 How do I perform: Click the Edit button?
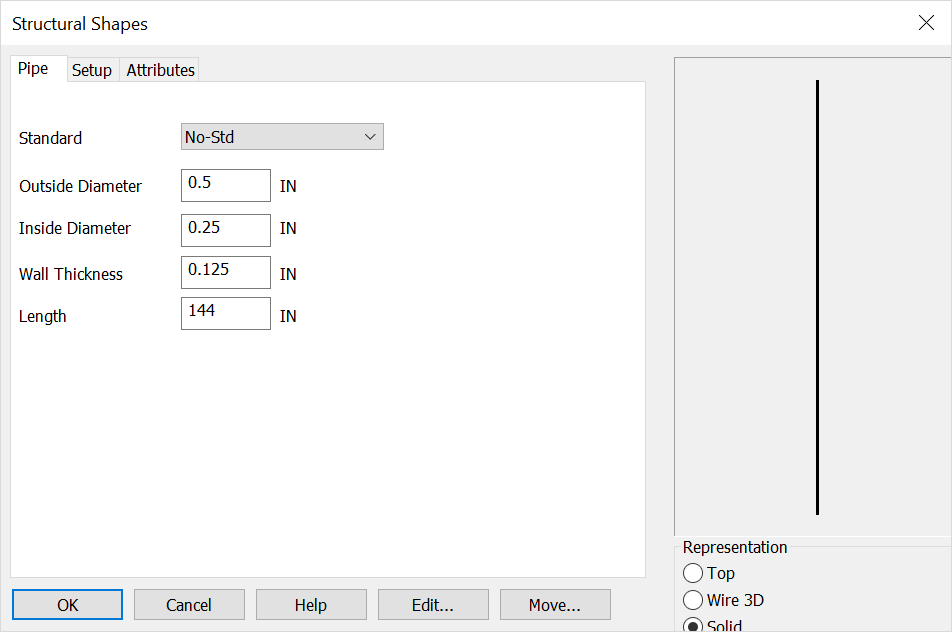[x=433, y=604]
